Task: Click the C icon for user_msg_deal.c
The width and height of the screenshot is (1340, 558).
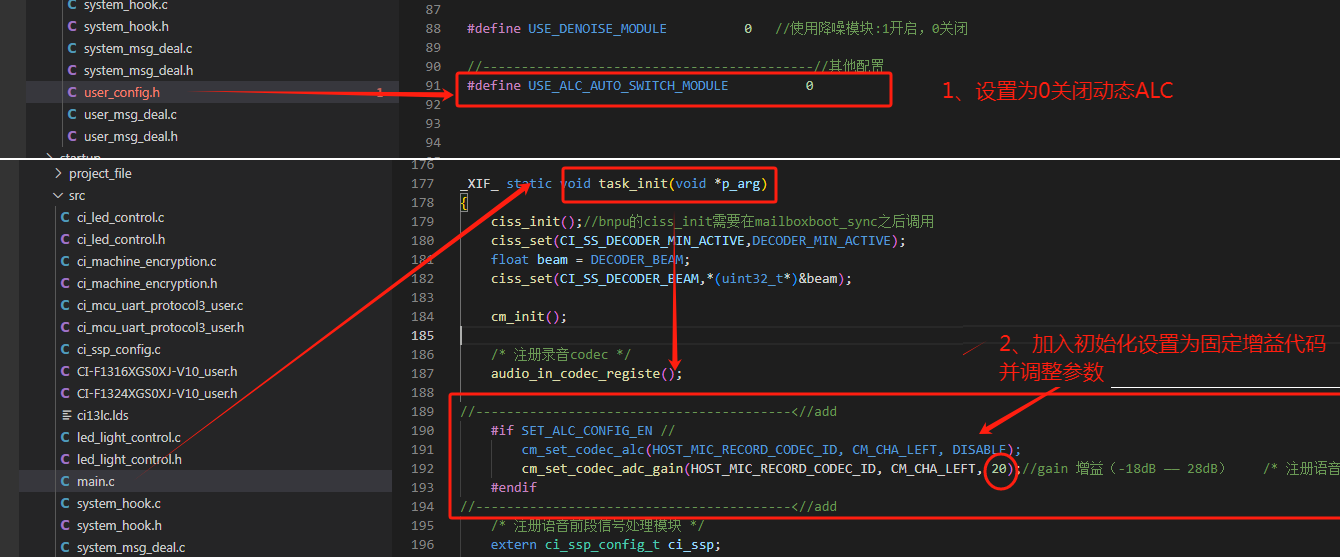Action: [x=72, y=115]
